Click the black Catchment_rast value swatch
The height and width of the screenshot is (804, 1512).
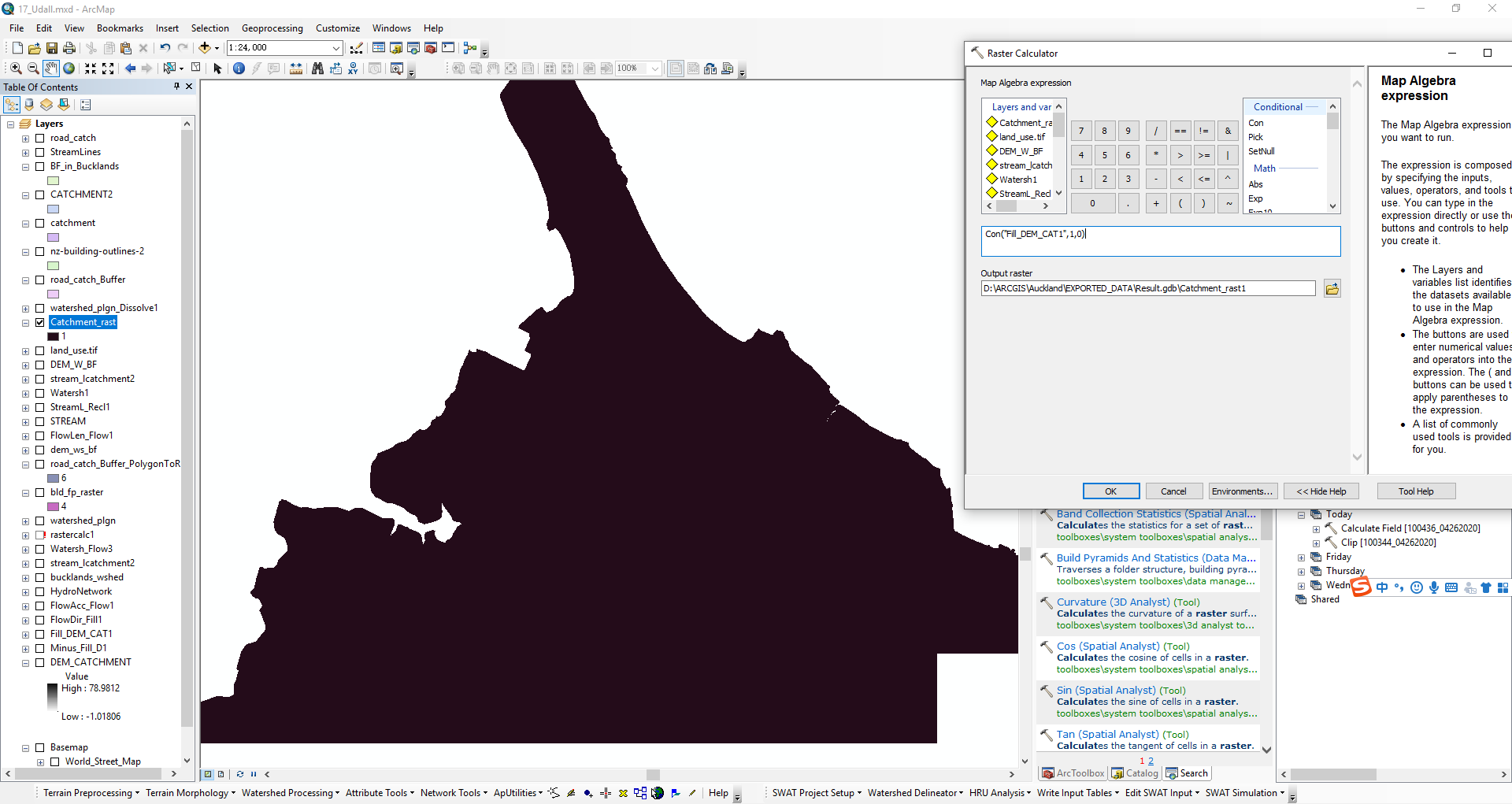(x=54, y=336)
